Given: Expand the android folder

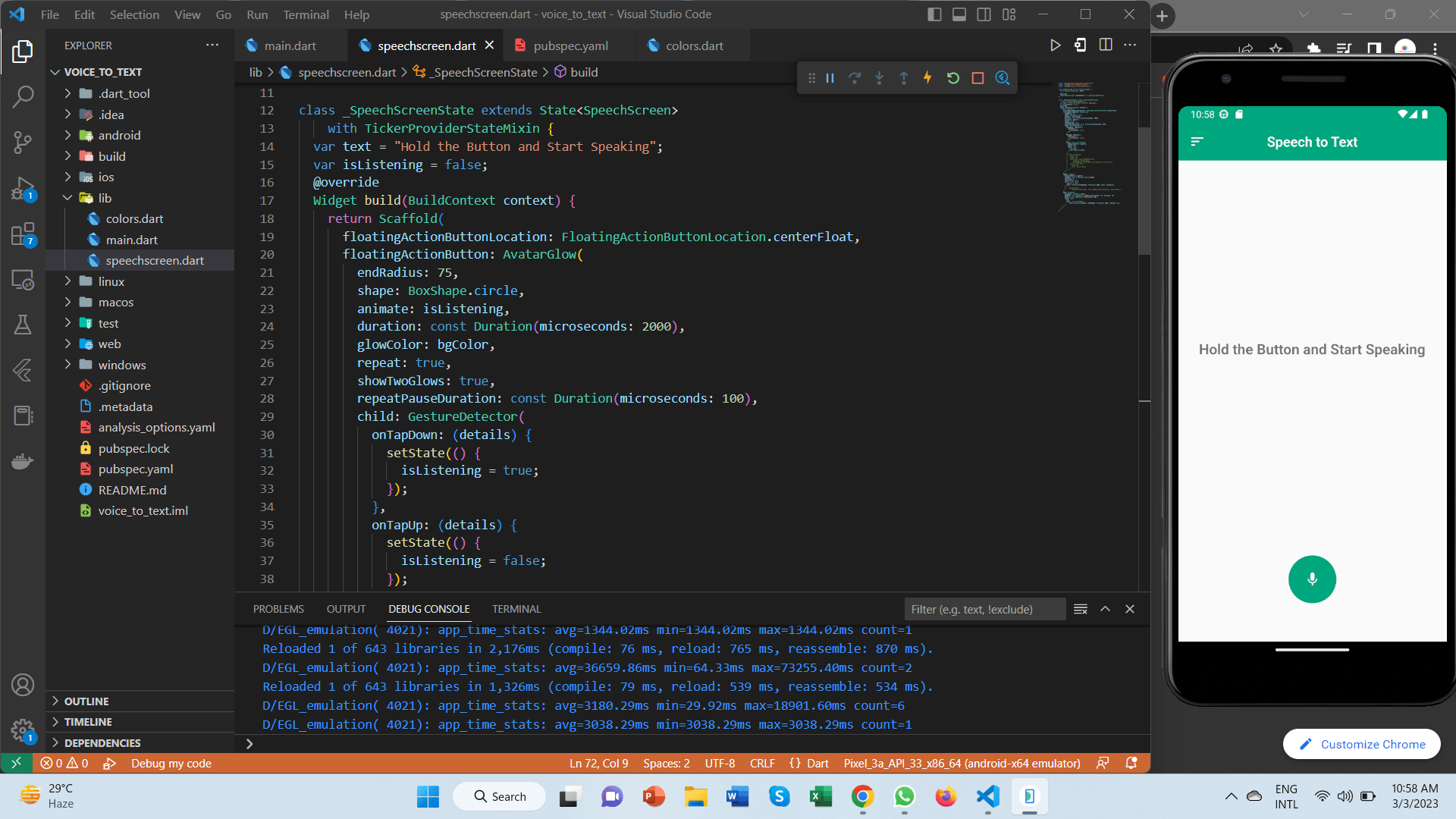Looking at the screenshot, I should pos(68,135).
